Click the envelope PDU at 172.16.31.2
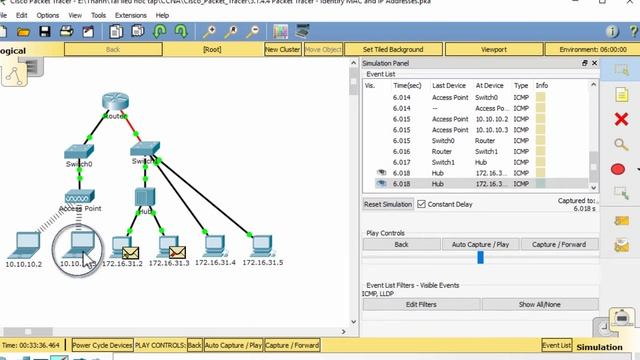Screen dimensions: 640x360 pyautogui.click(x=131, y=253)
